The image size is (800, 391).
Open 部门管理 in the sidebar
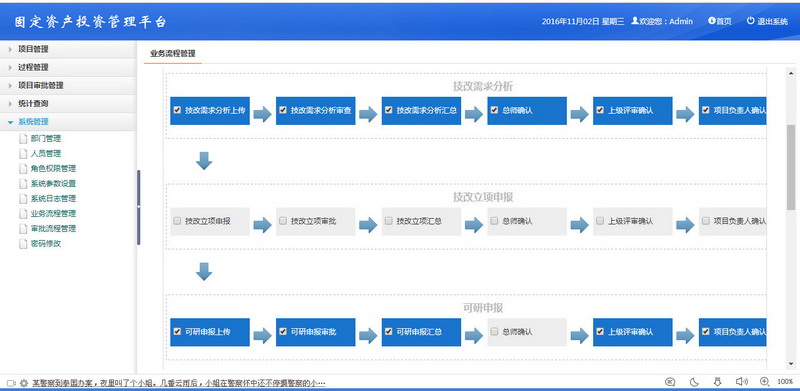click(x=46, y=139)
